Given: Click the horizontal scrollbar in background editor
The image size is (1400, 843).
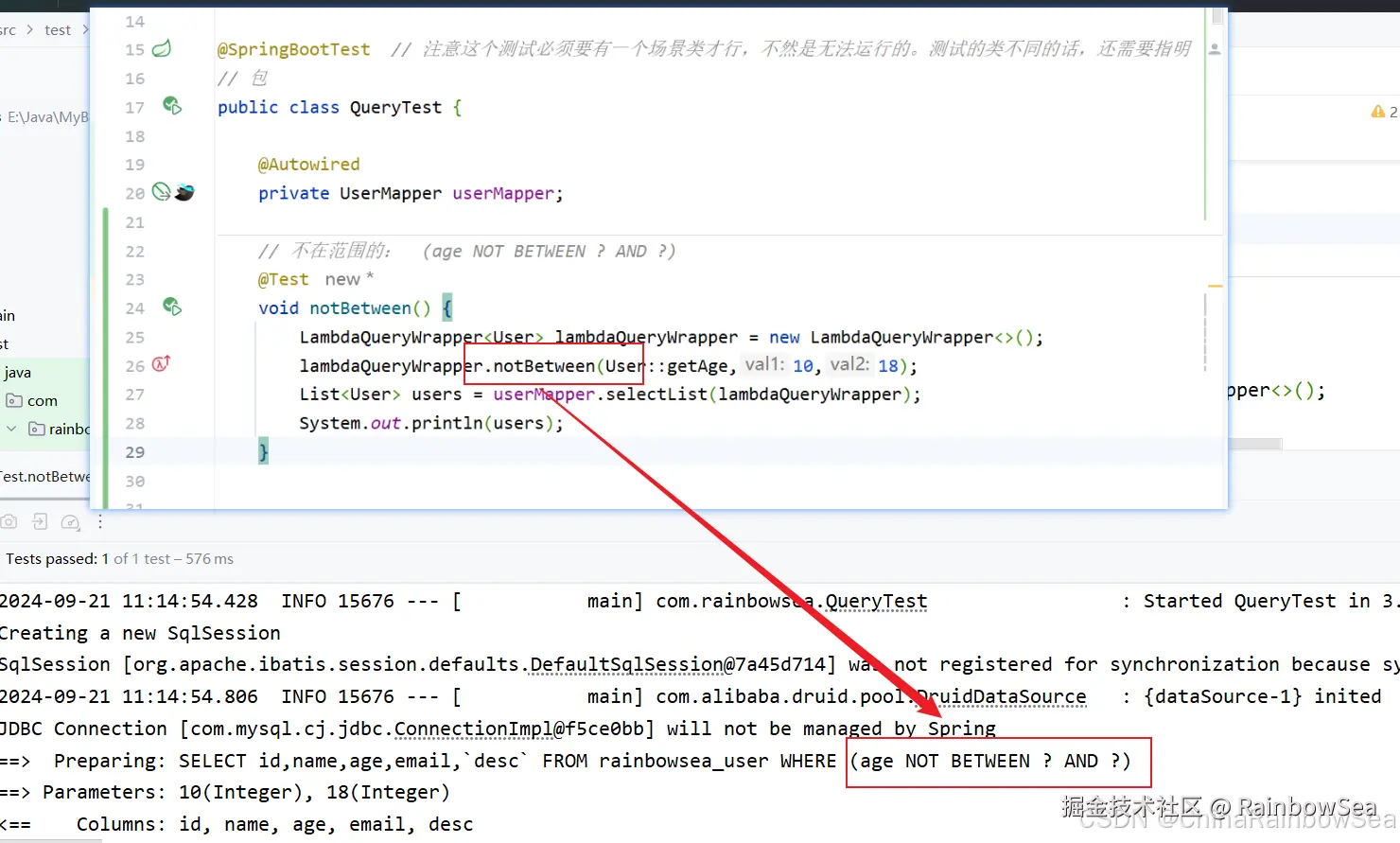Looking at the screenshot, I should click(x=1254, y=444).
